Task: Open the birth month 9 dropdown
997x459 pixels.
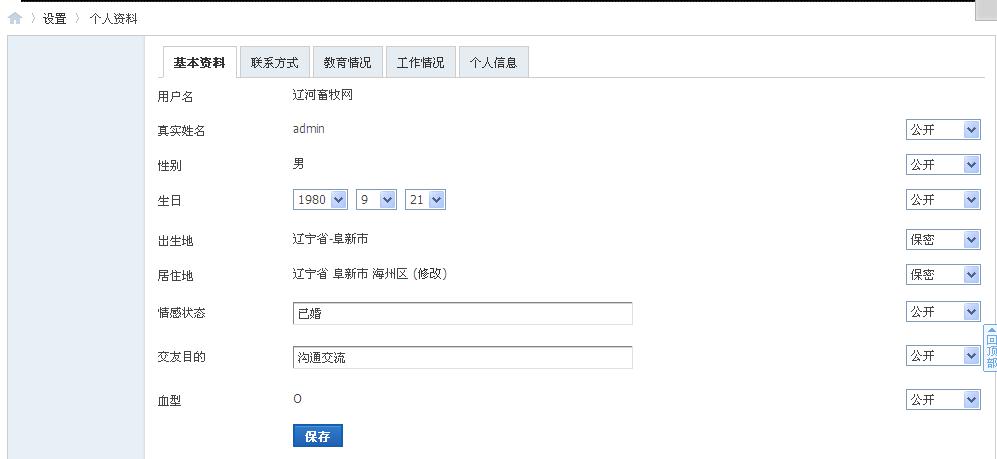Action: (376, 200)
